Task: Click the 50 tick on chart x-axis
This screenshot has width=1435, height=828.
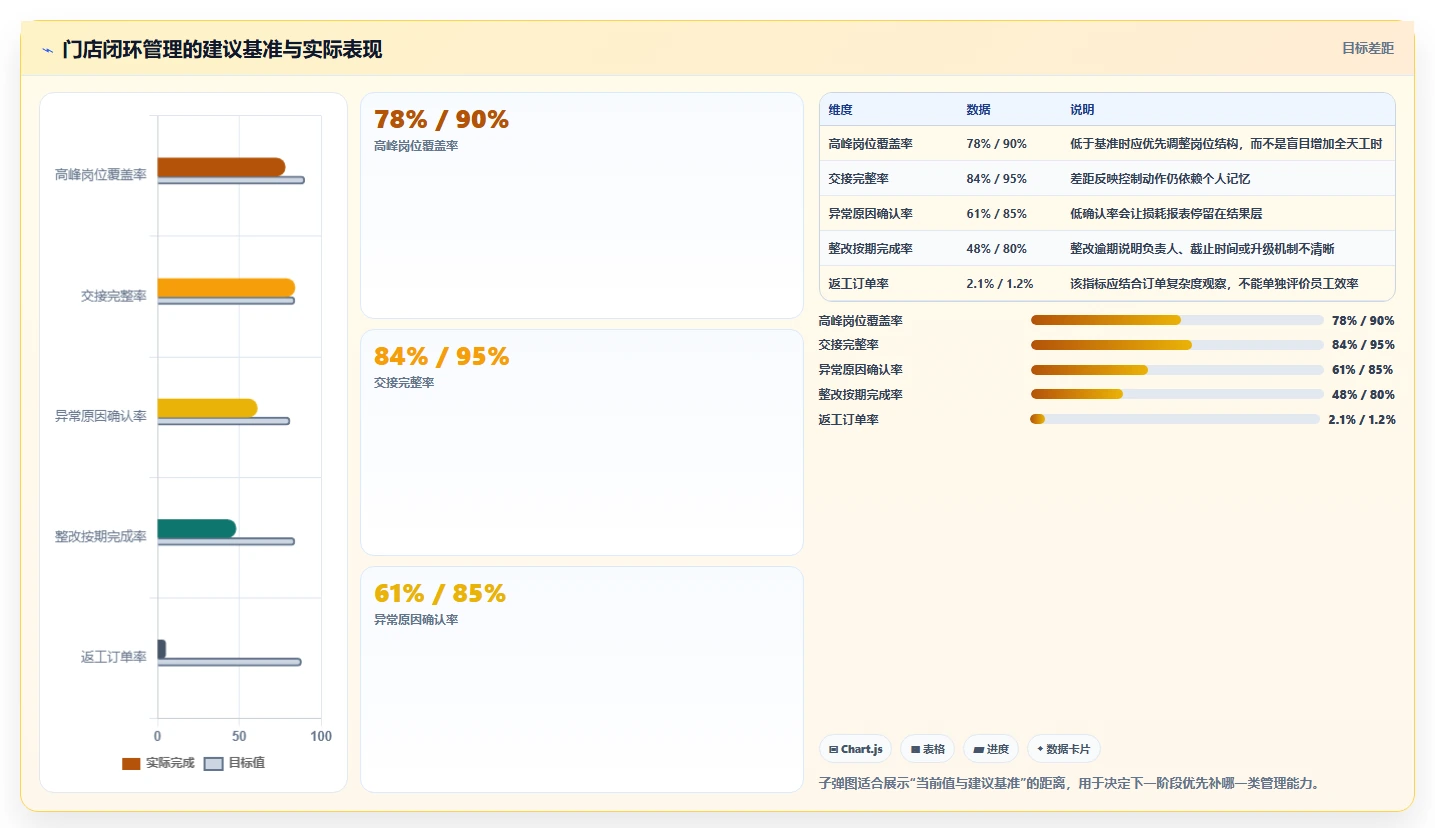Action: point(239,736)
